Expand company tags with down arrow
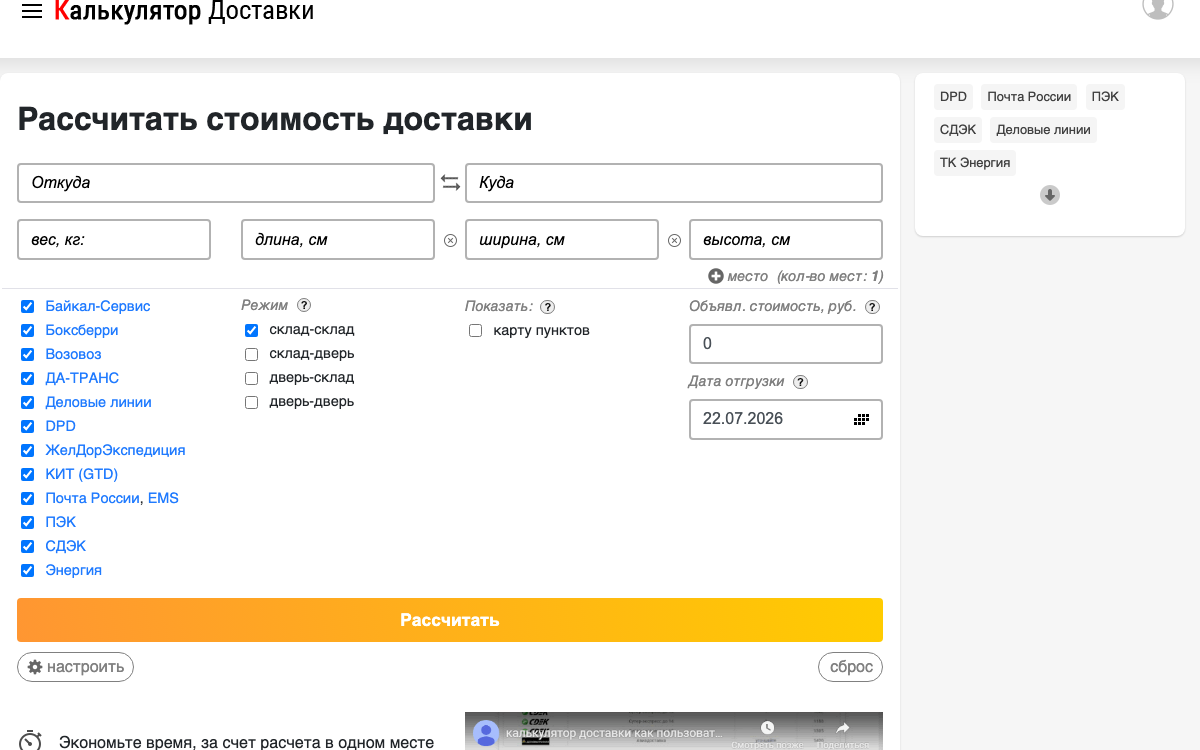1200x750 pixels. coord(1050,195)
